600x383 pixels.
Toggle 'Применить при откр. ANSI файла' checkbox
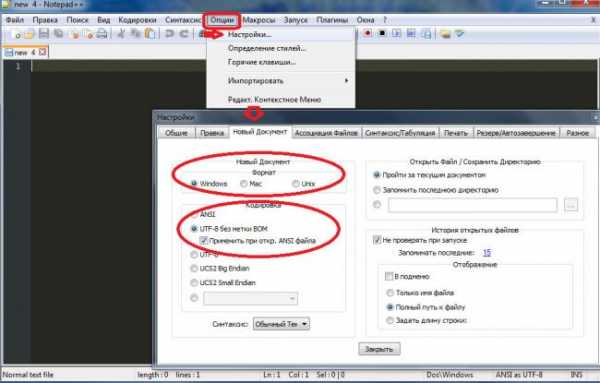pyautogui.click(x=204, y=241)
